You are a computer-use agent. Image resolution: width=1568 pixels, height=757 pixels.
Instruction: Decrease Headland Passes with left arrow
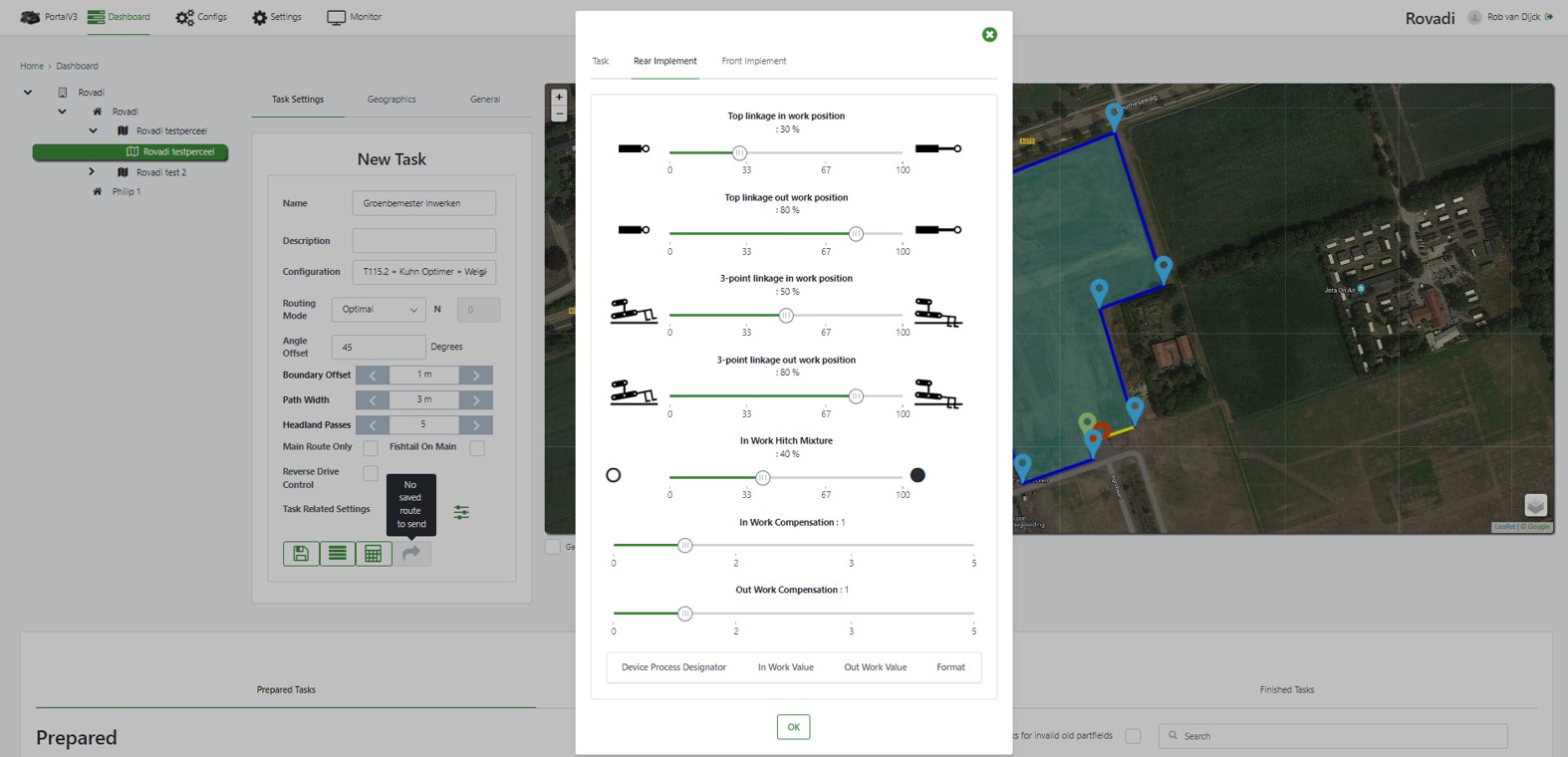tap(373, 425)
